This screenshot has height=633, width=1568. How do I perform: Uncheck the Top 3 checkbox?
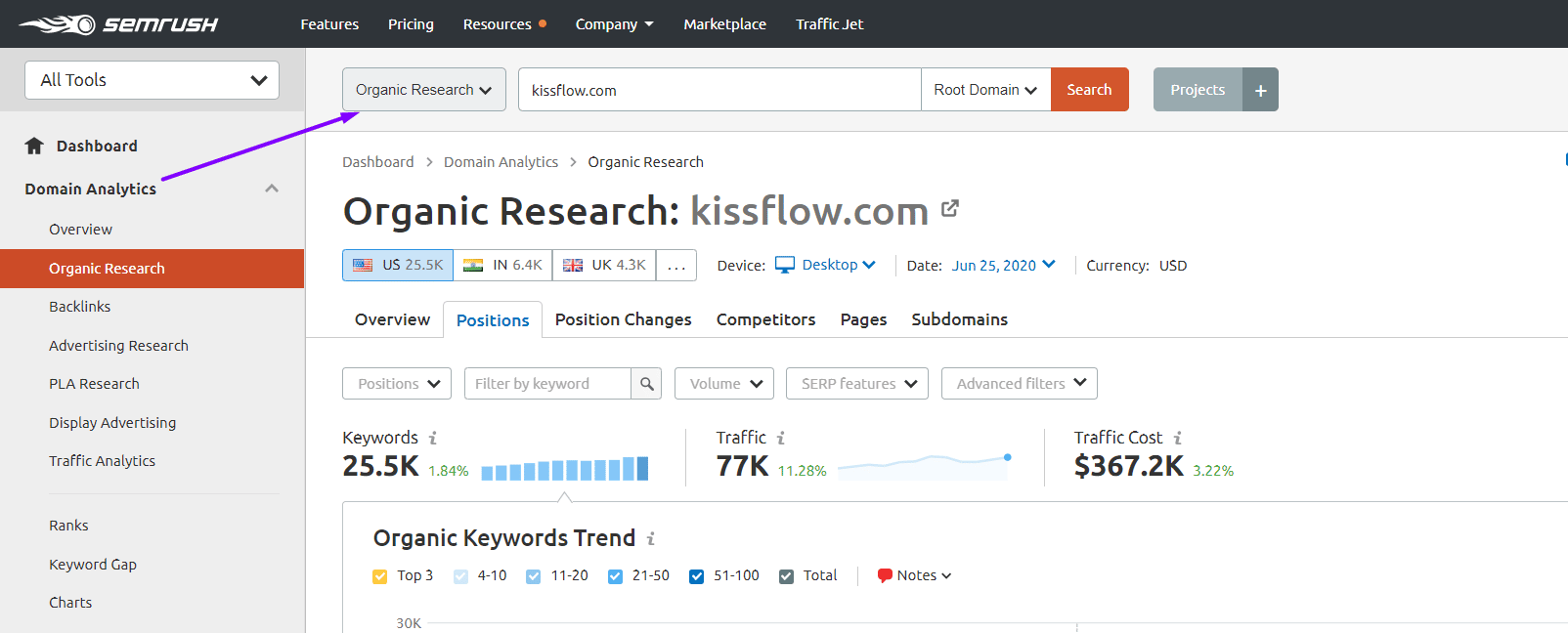click(380, 576)
